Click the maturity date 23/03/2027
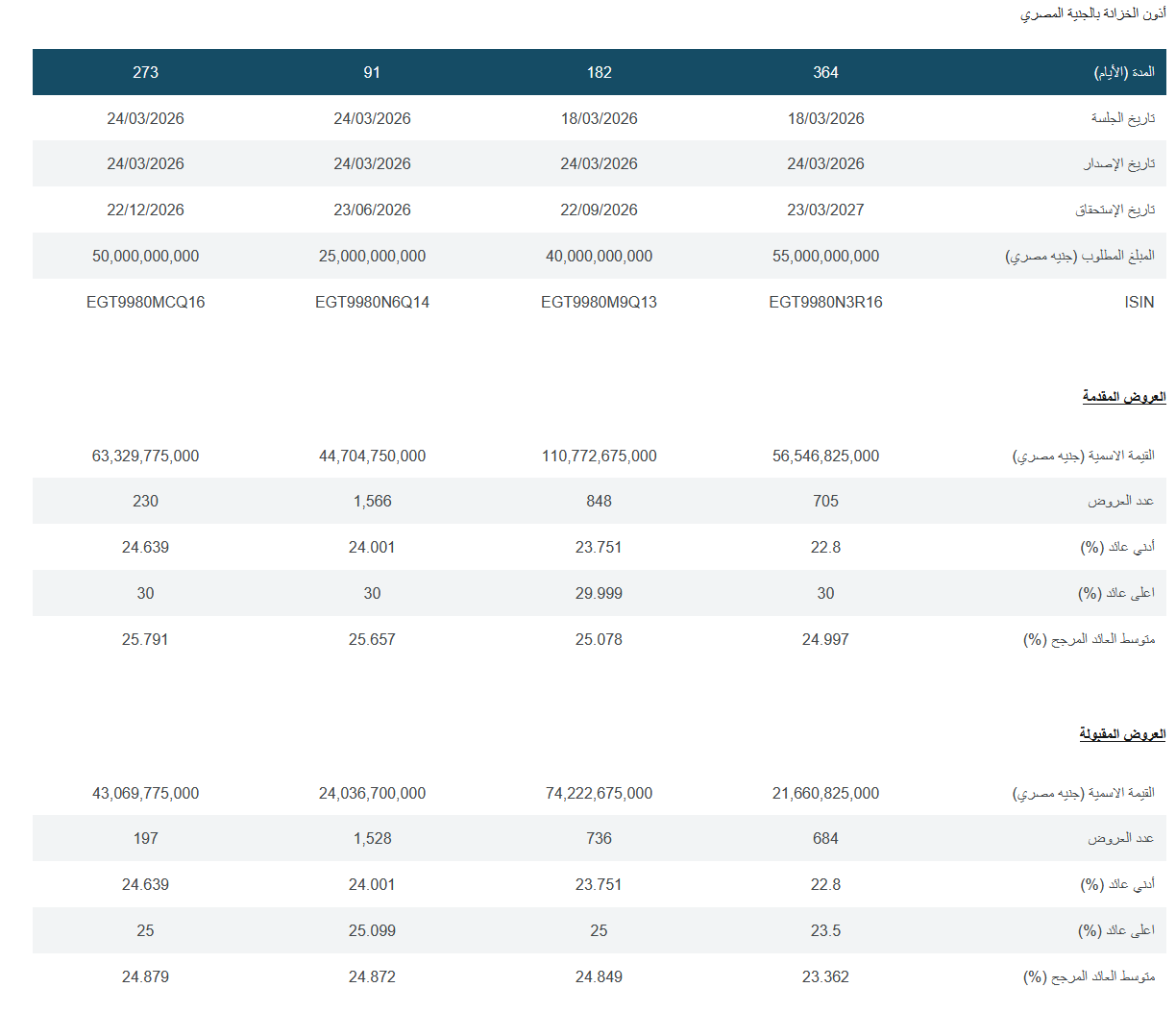The width and height of the screenshot is (1176, 1012). tap(825, 210)
